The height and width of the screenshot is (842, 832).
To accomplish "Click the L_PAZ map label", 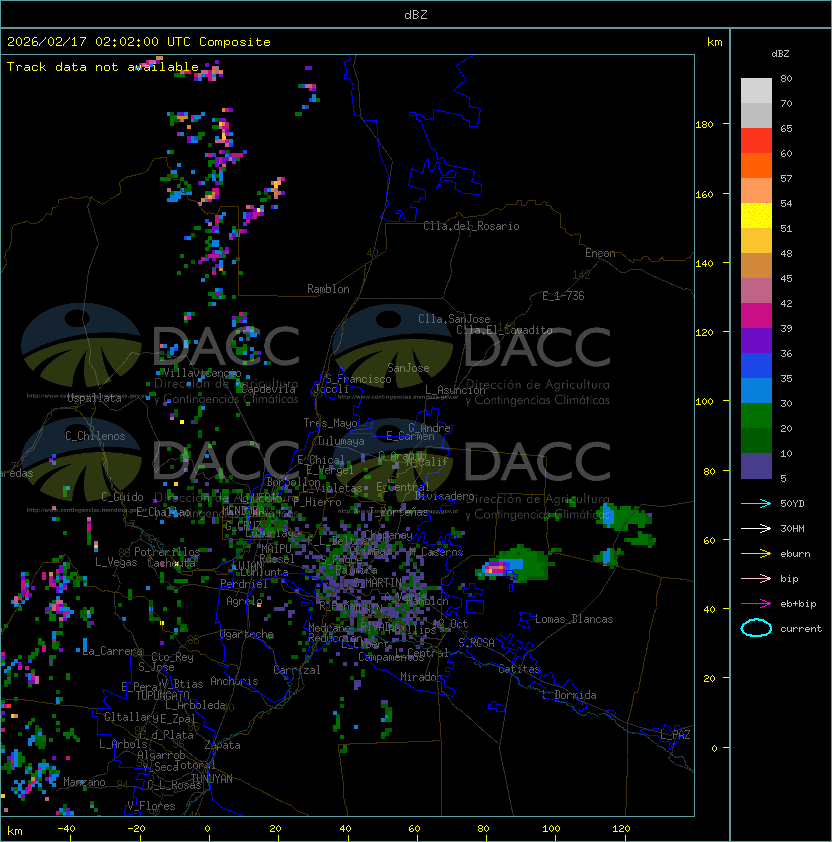I will click(x=675, y=735).
